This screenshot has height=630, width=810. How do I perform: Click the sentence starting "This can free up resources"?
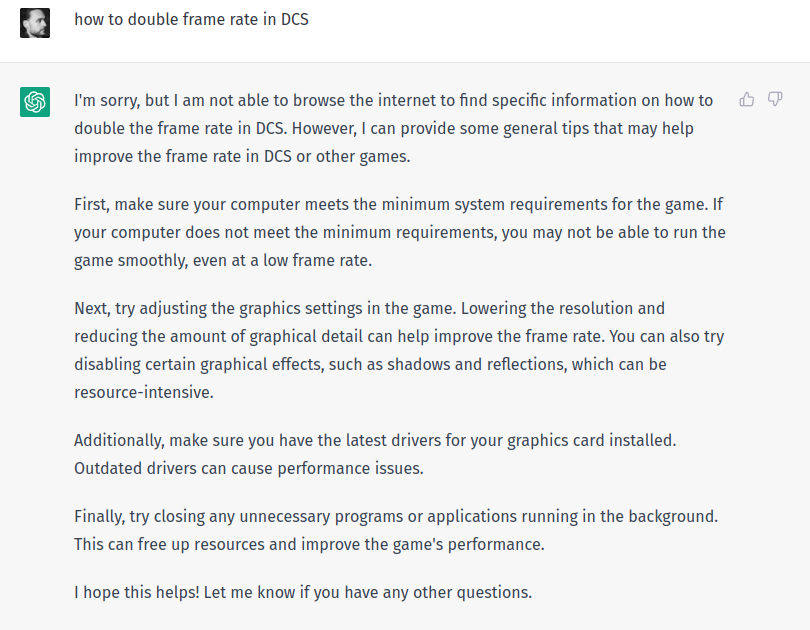click(308, 544)
